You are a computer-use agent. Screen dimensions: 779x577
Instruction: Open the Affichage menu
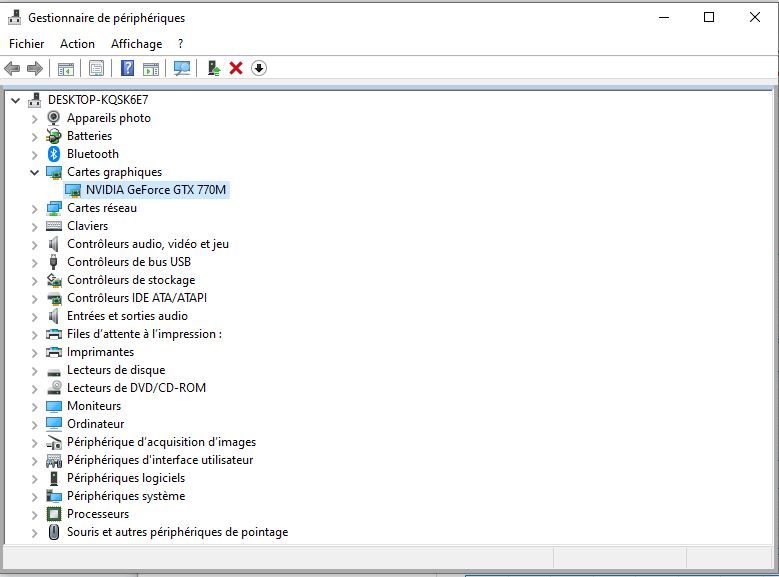click(137, 44)
